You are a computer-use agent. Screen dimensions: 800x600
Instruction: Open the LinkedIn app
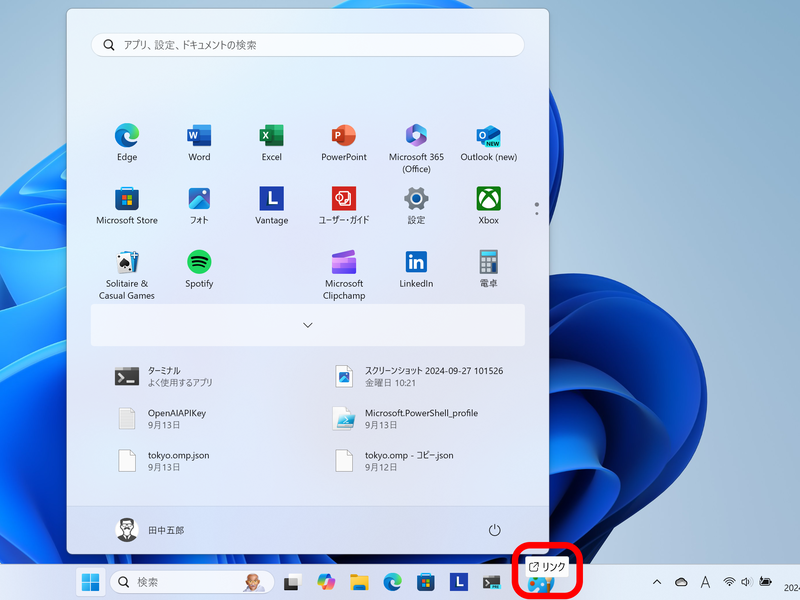pyautogui.click(x=416, y=269)
